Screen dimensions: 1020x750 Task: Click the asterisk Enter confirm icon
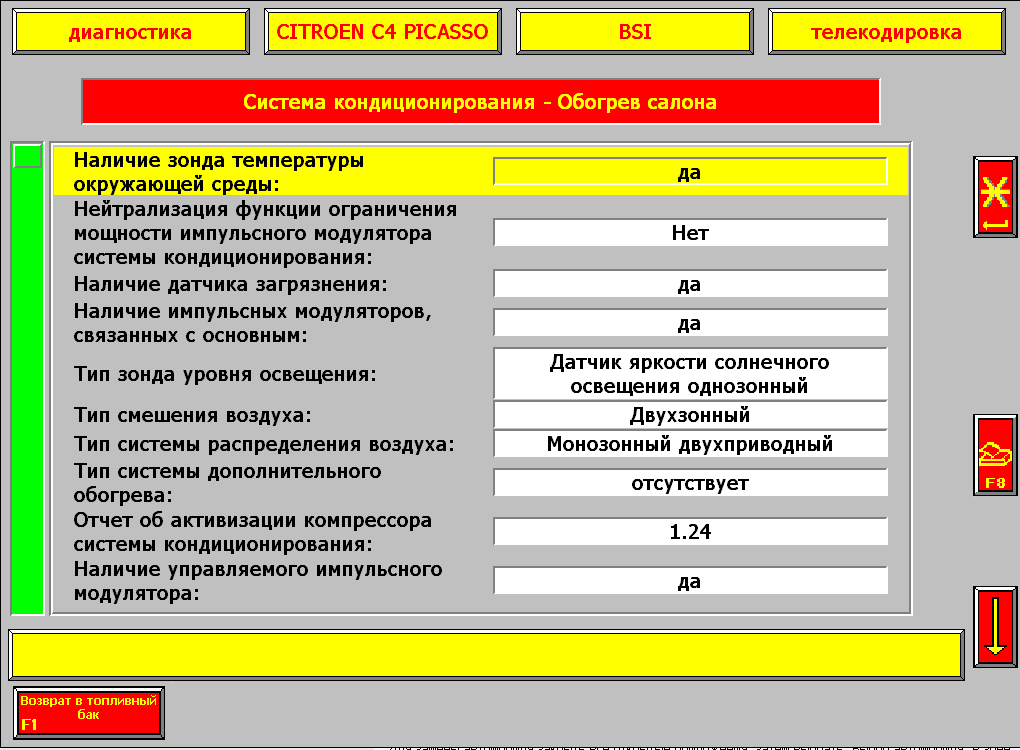(995, 197)
